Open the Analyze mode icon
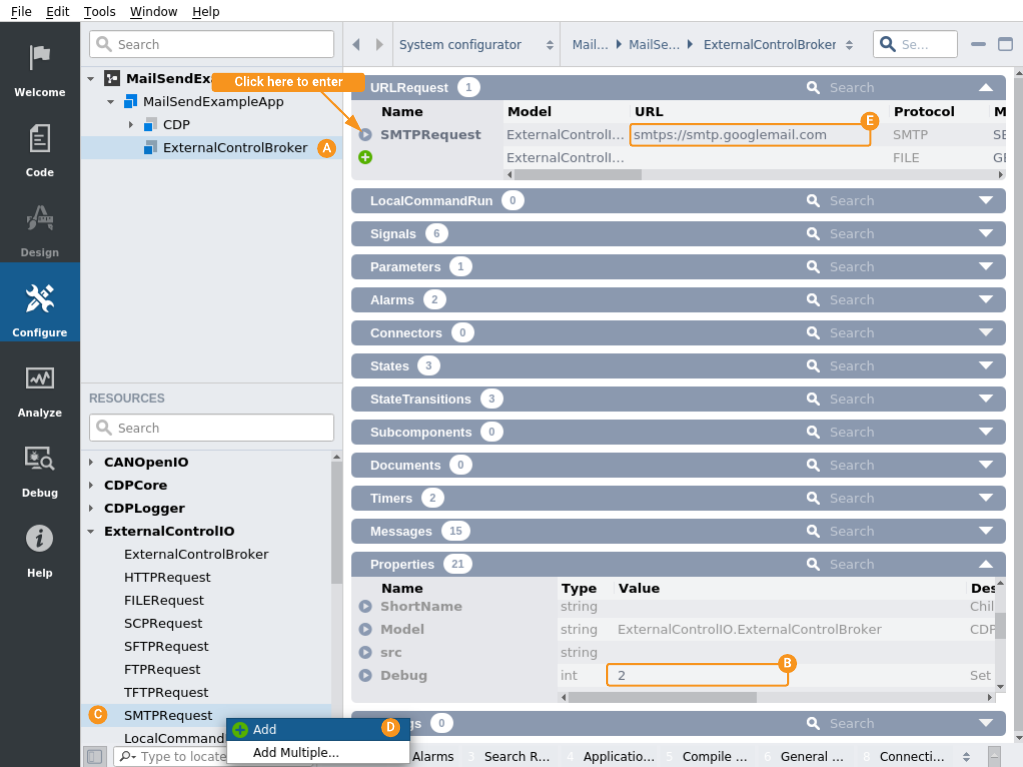This screenshot has width=1023, height=767. pyautogui.click(x=40, y=379)
